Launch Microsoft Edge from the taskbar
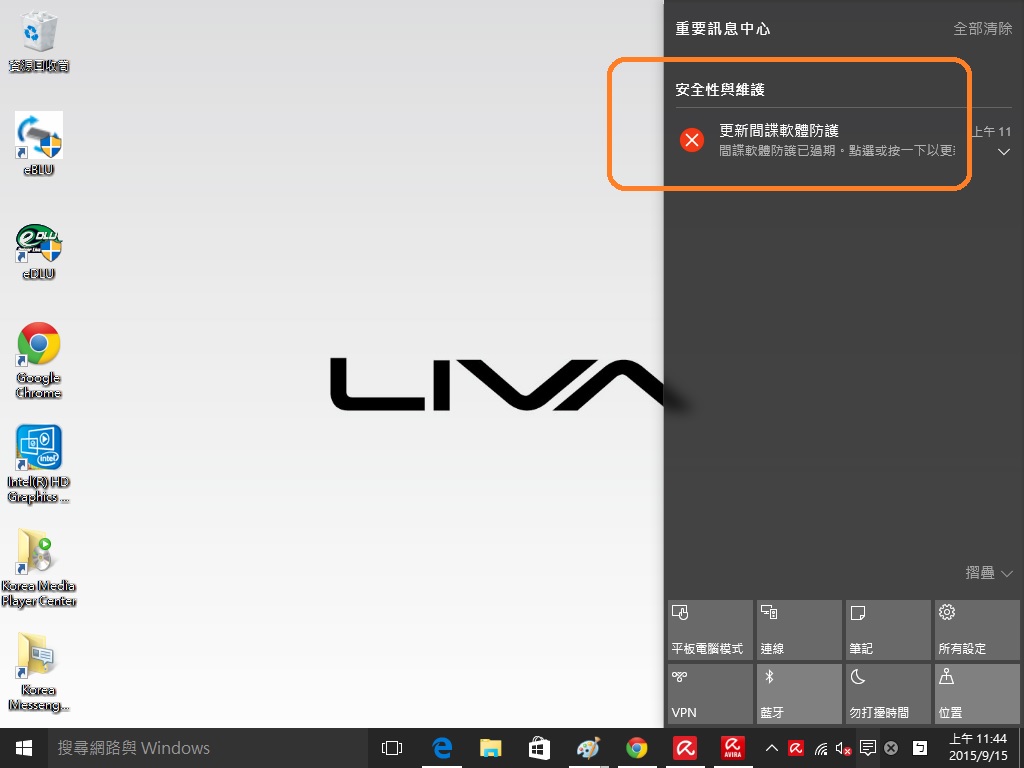This screenshot has width=1024, height=768. [x=442, y=748]
